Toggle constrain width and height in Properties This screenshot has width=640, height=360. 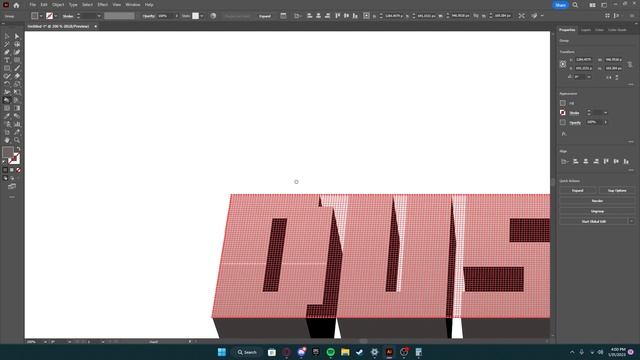pos(630,64)
